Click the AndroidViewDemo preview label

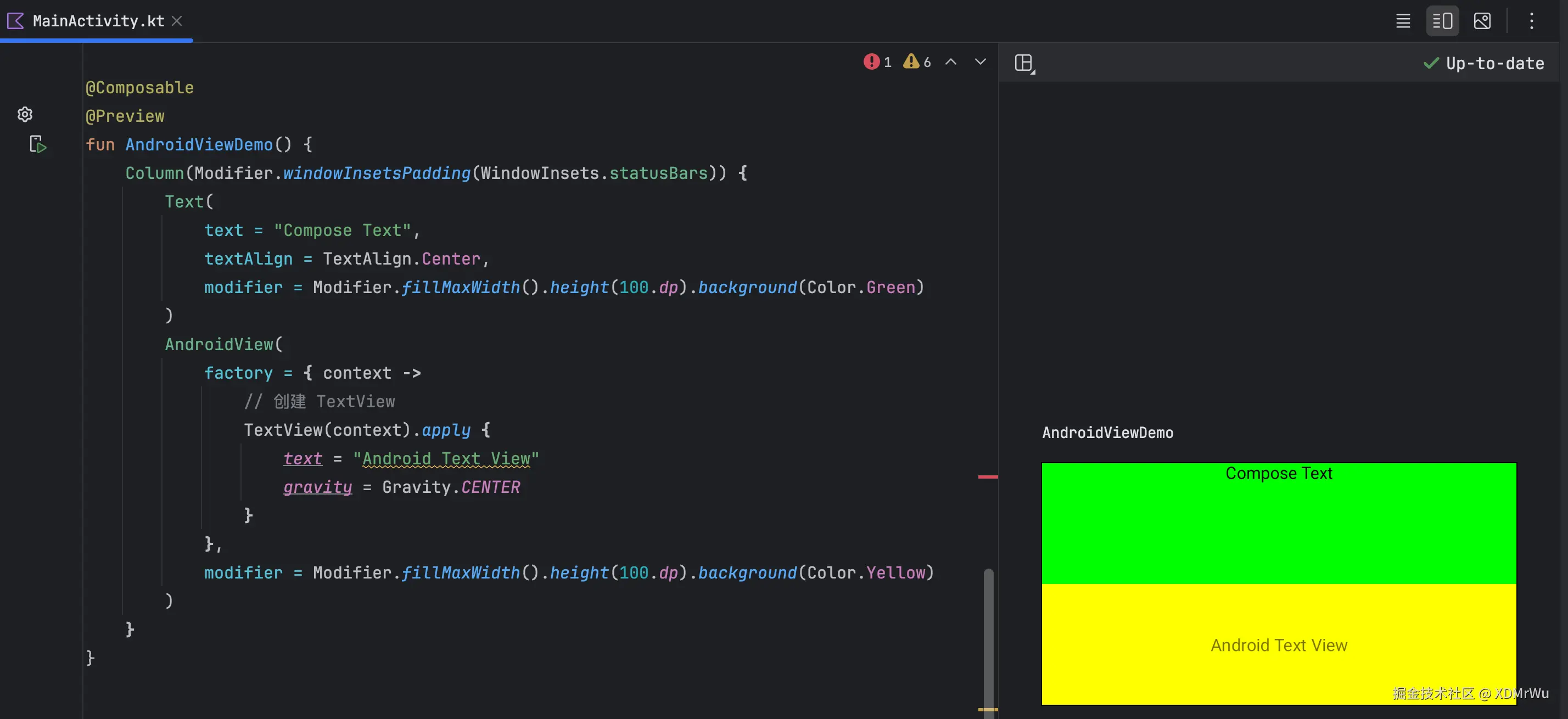click(x=1107, y=432)
